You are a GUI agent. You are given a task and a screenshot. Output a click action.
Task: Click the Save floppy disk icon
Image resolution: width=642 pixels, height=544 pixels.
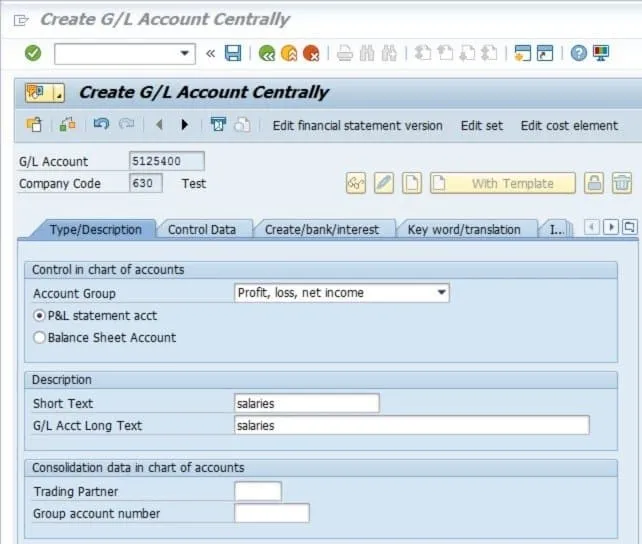(233, 53)
